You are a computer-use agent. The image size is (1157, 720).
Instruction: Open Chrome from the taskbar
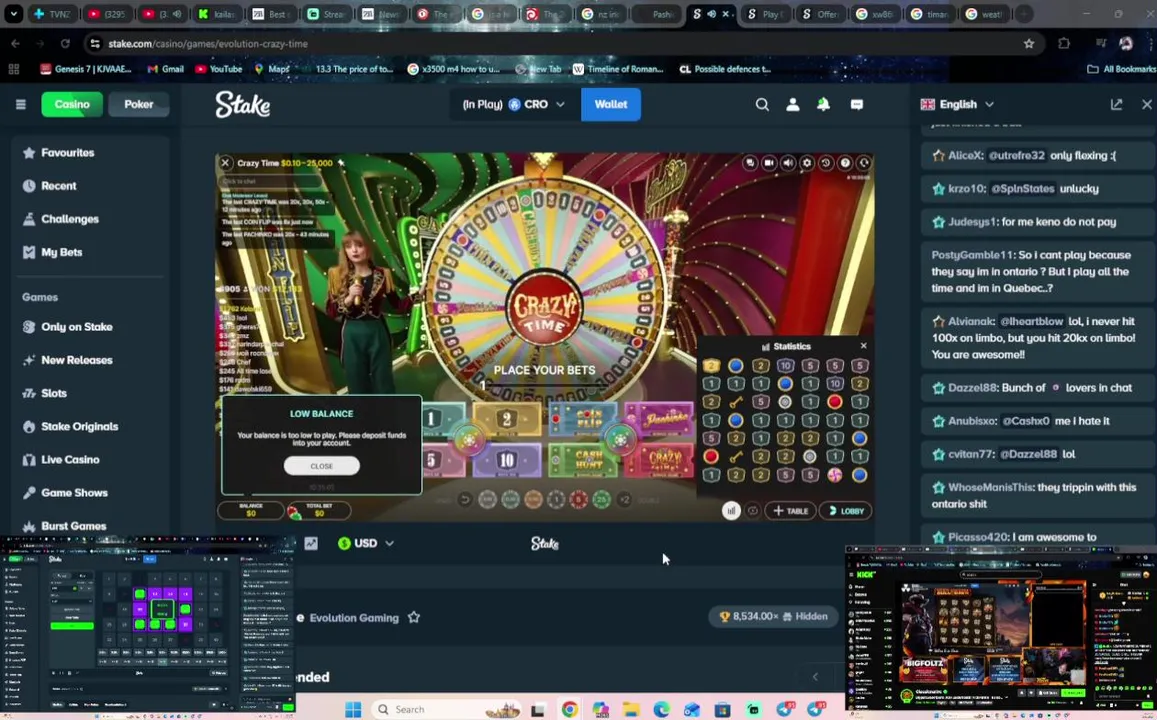click(x=569, y=710)
